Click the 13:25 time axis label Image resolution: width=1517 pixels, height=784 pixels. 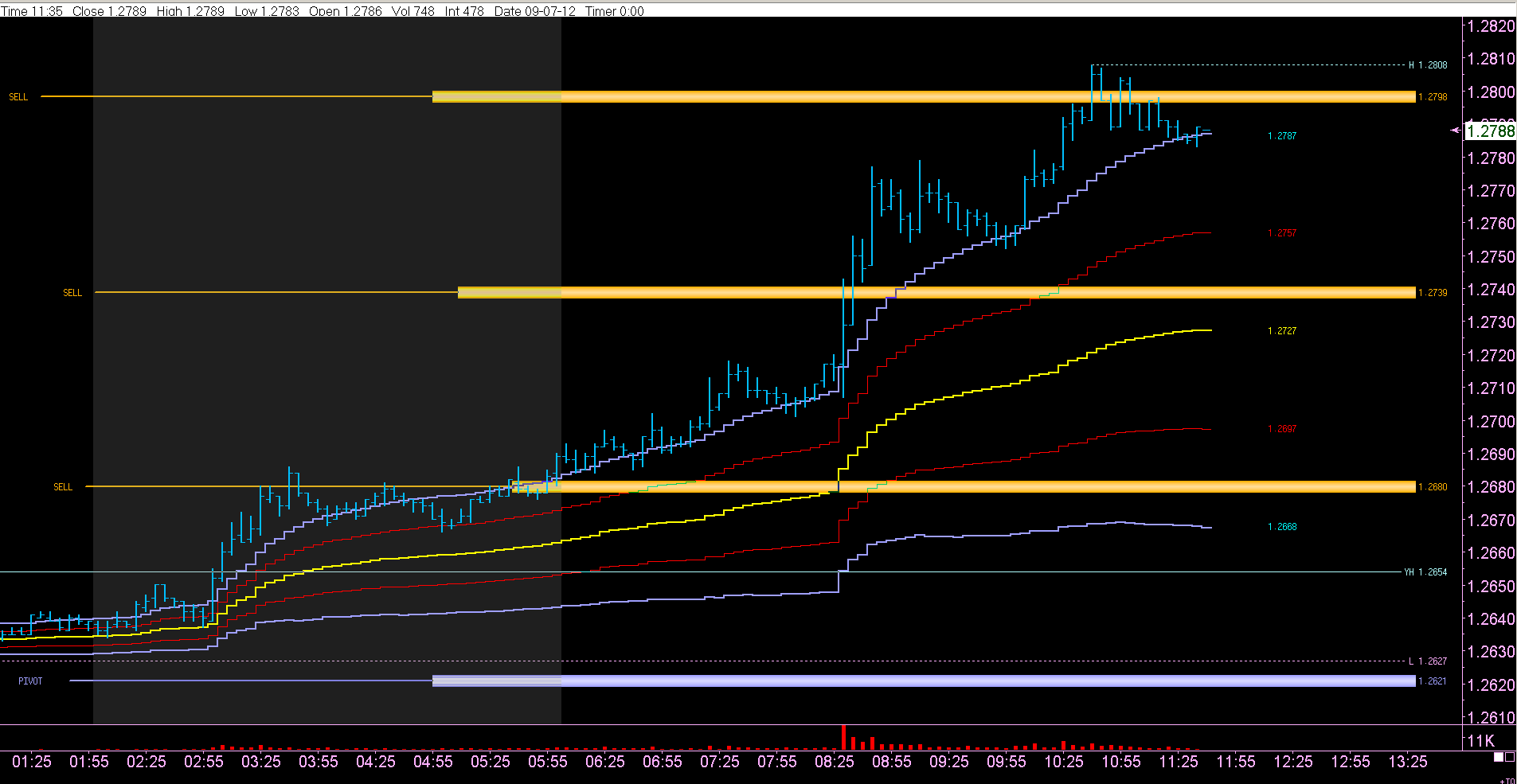(1408, 762)
